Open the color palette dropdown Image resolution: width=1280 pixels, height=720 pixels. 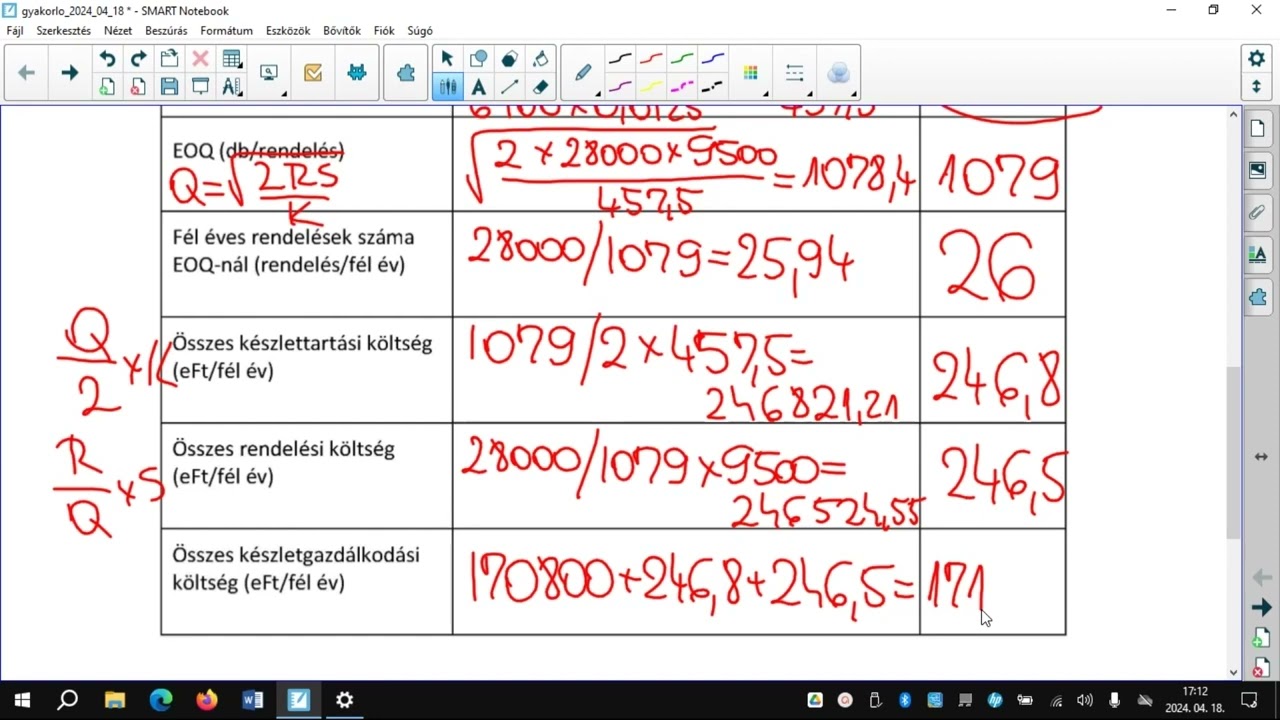pyautogui.click(x=752, y=73)
